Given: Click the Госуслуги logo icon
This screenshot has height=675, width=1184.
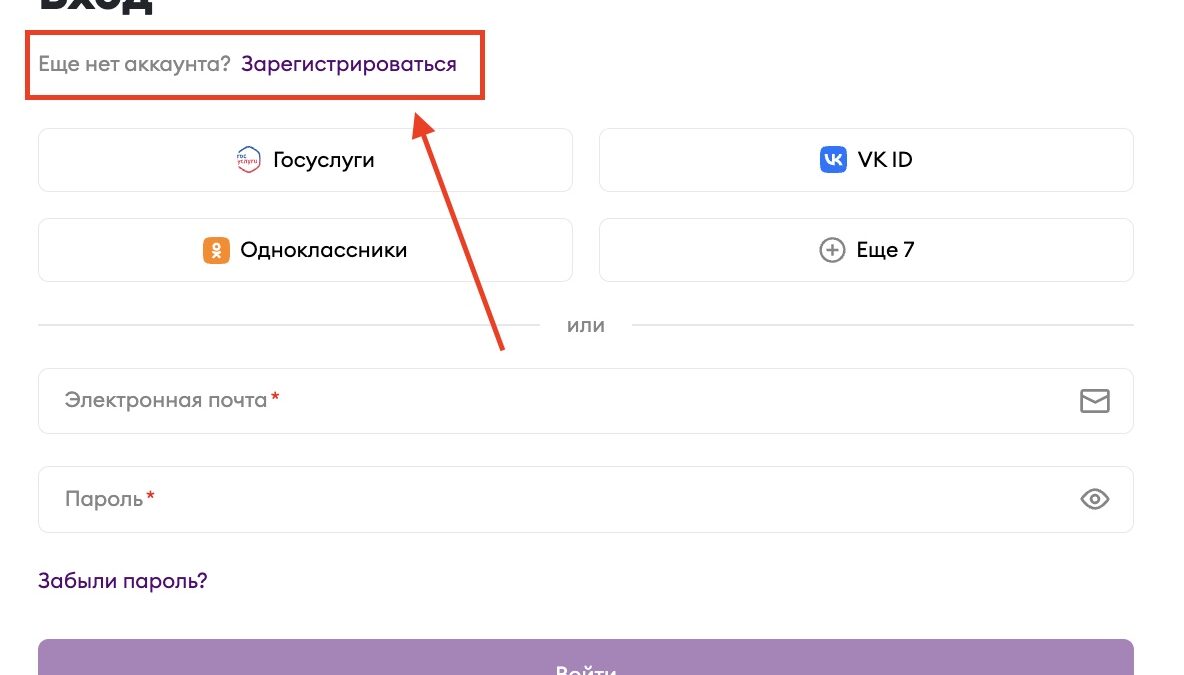Looking at the screenshot, I should (x=248, y=160).
